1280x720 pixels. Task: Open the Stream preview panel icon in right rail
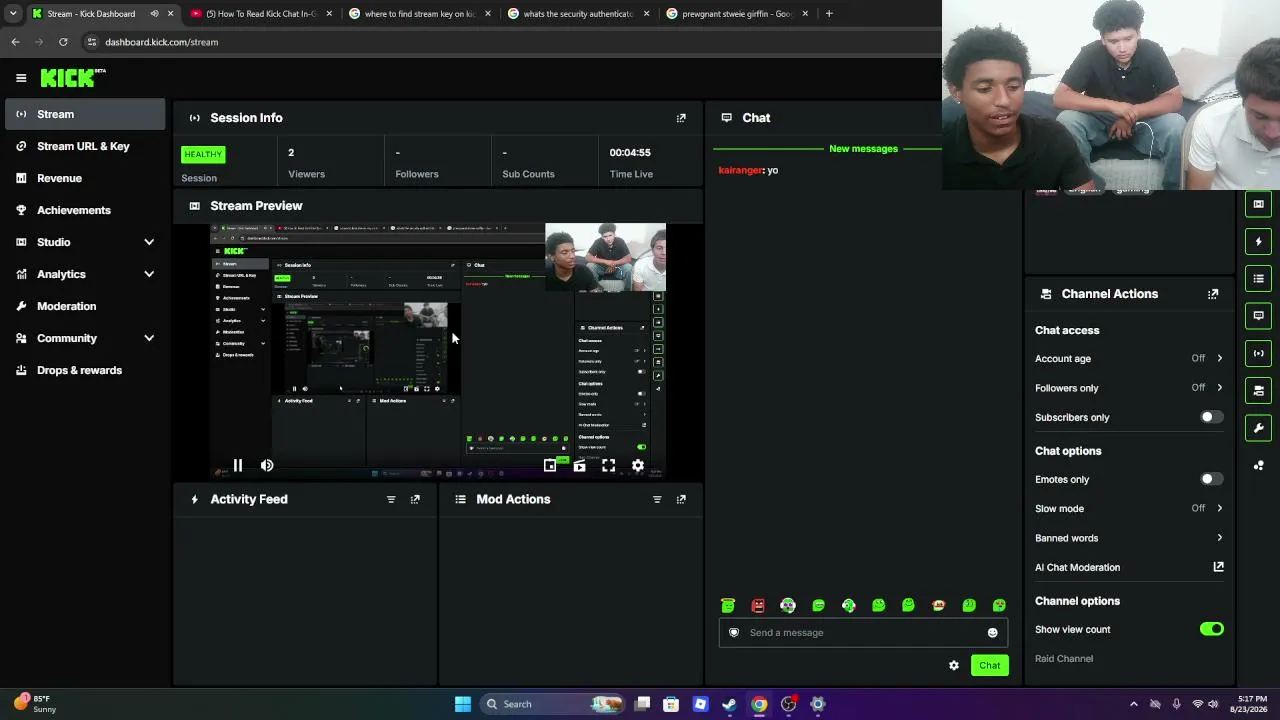tap(1258, 204)
